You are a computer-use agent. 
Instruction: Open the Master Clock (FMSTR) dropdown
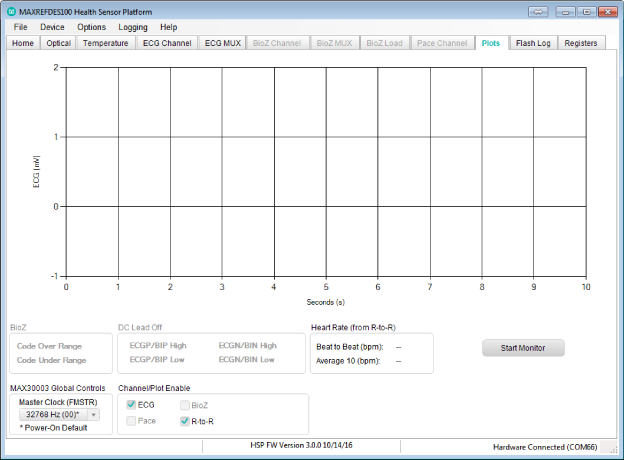click(59, 415)
